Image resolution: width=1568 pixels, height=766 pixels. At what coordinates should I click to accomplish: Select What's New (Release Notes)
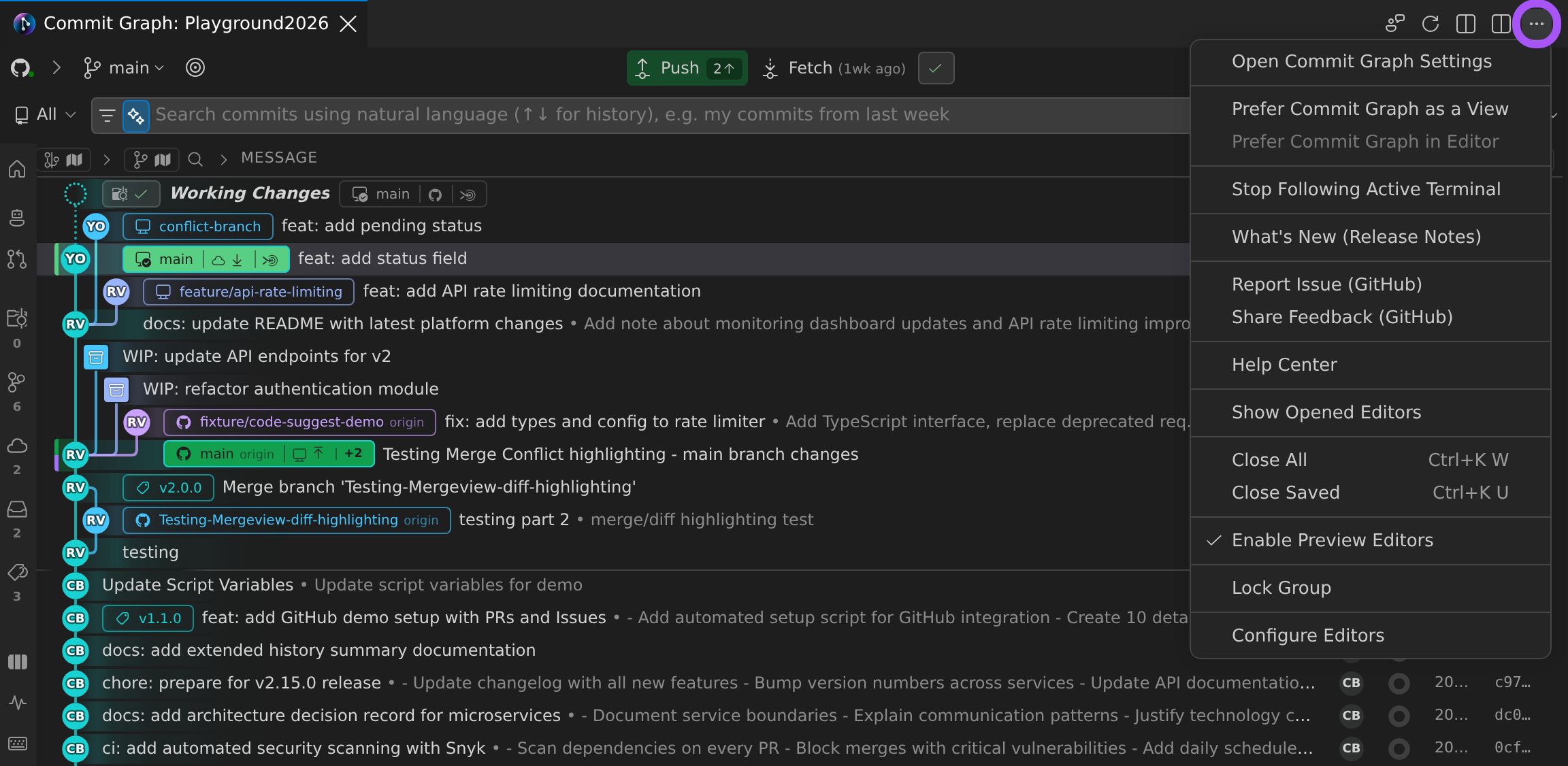coord(1370,237)
